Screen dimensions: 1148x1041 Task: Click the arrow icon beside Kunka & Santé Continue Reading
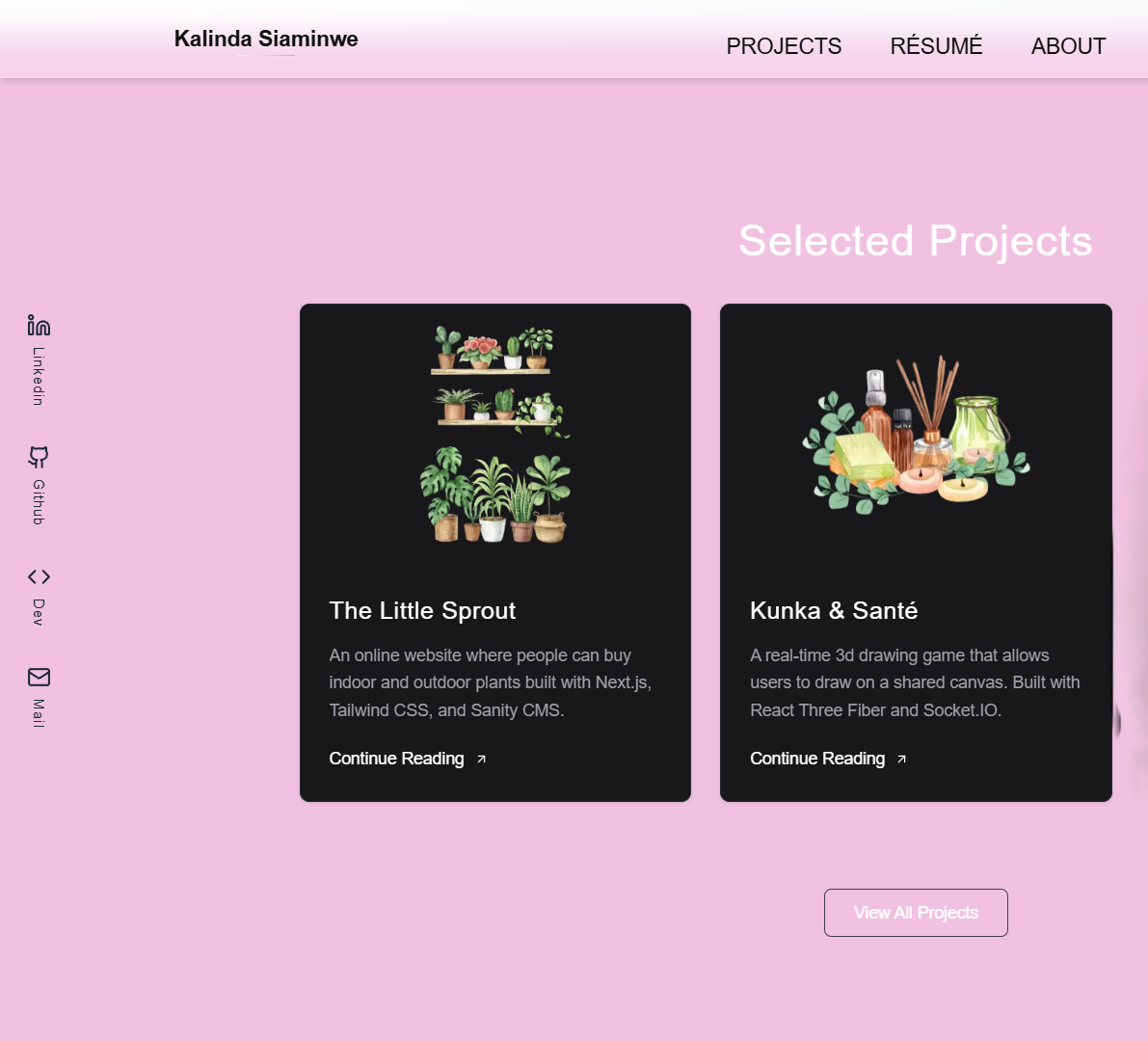pyautogui.click(x=901, y=760)
